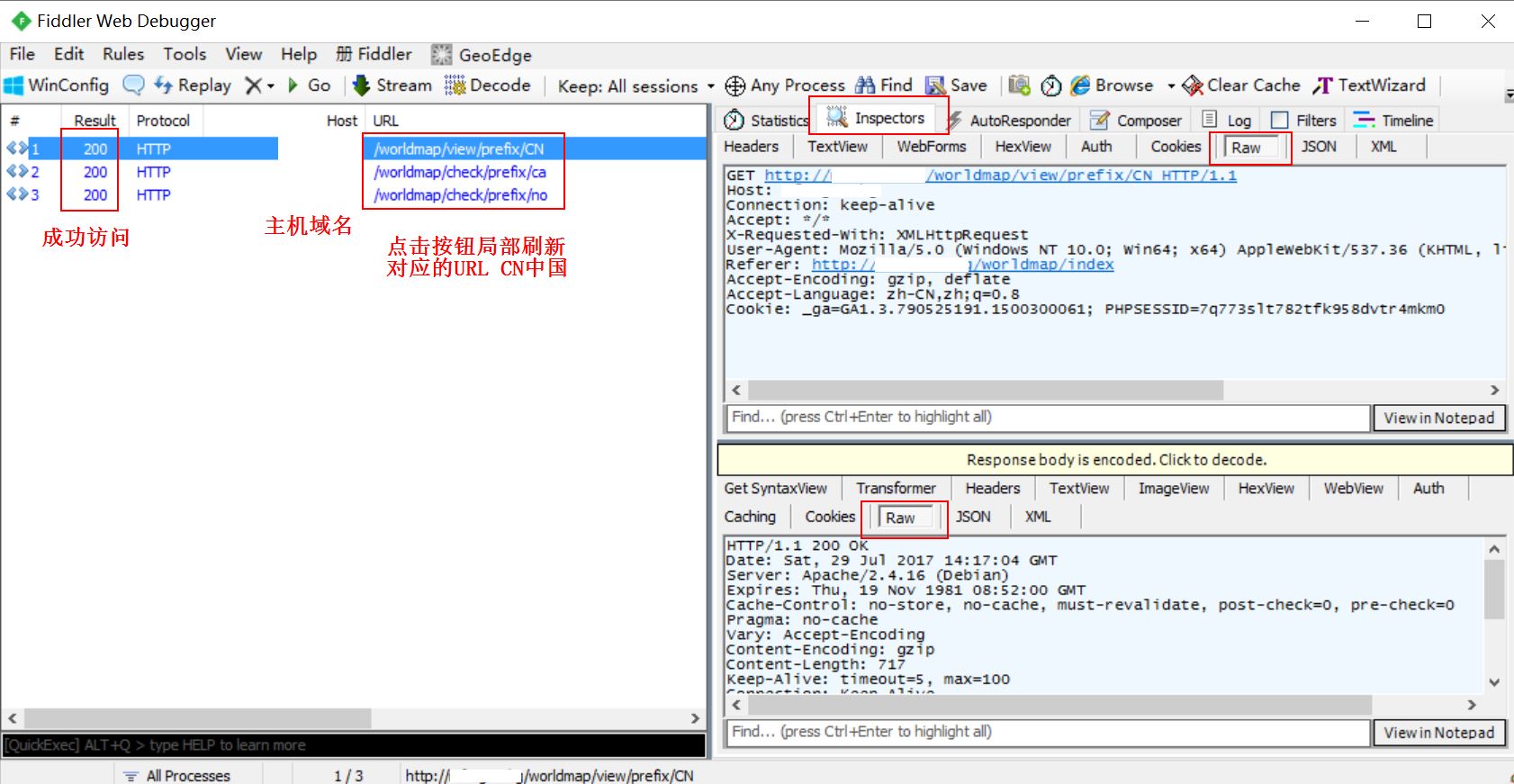Select session 2 worldmap/check/prefix/ca
Viewport: 1514px width, 784px height.
[355, 172]
